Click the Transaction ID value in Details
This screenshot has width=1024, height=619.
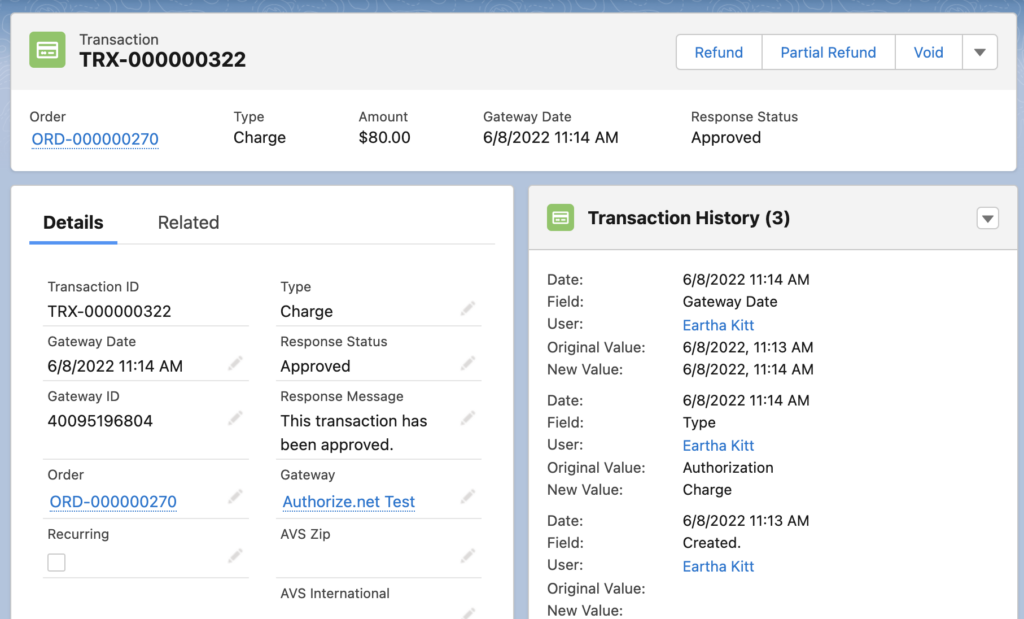[x=109, y=311]
